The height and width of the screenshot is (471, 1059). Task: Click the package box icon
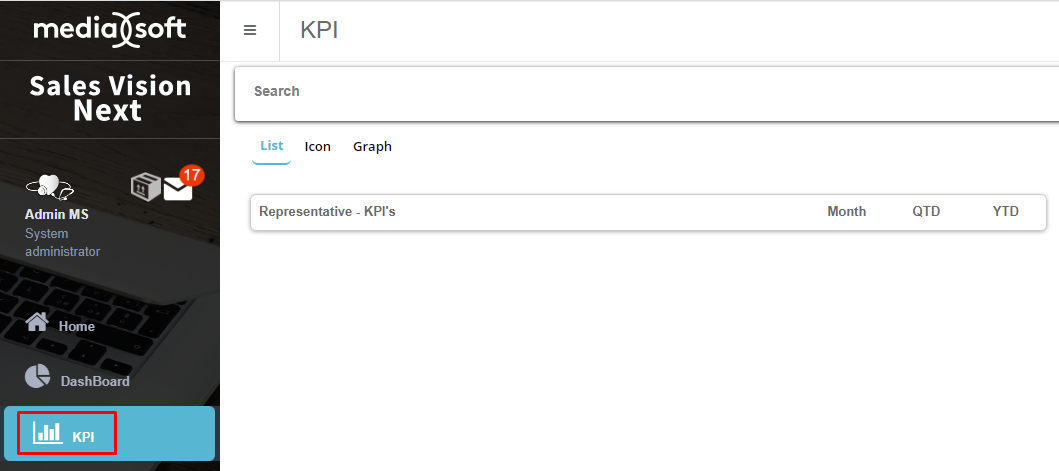tap(146, 186)
